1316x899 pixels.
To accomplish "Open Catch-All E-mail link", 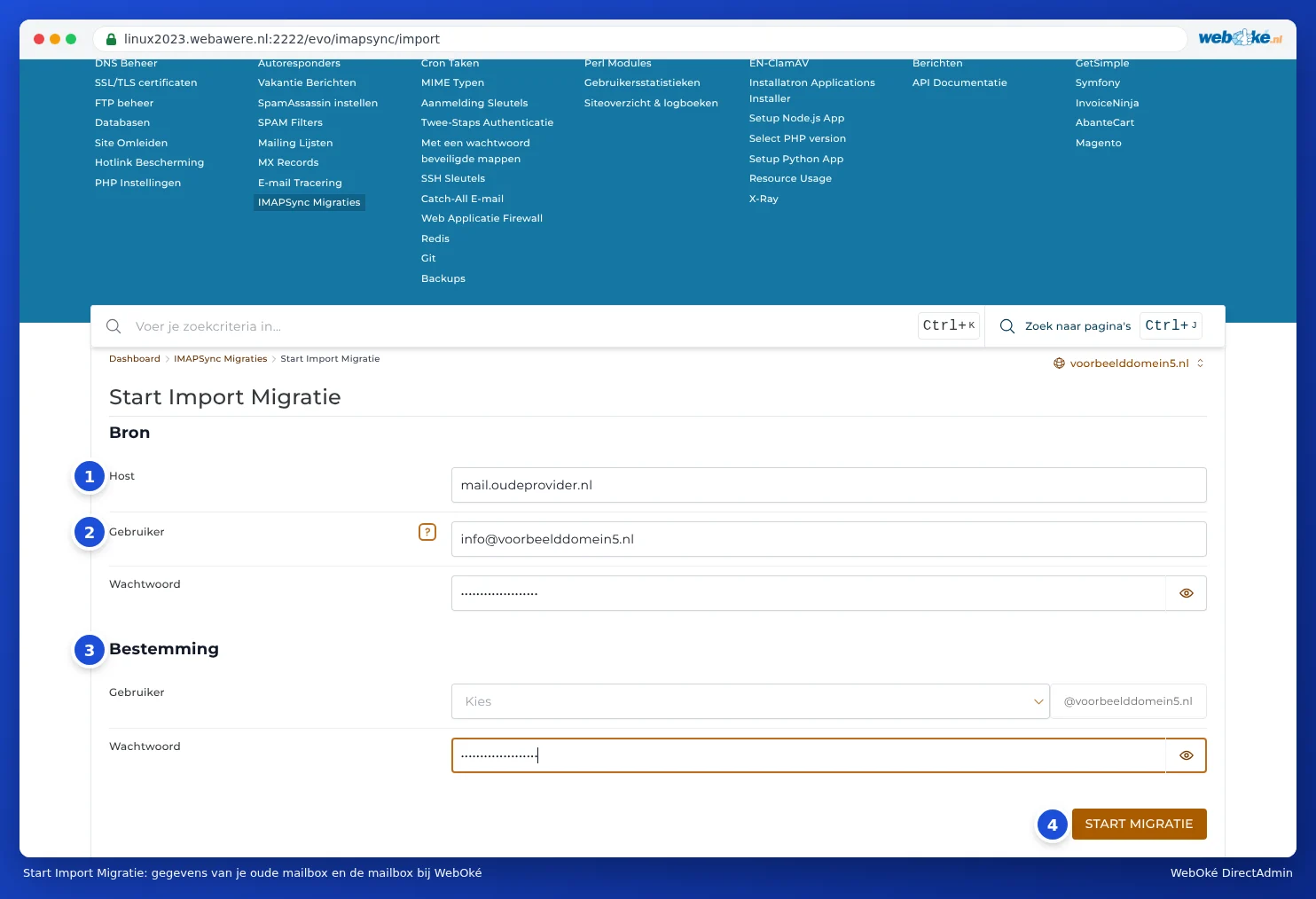I will 462,199.
